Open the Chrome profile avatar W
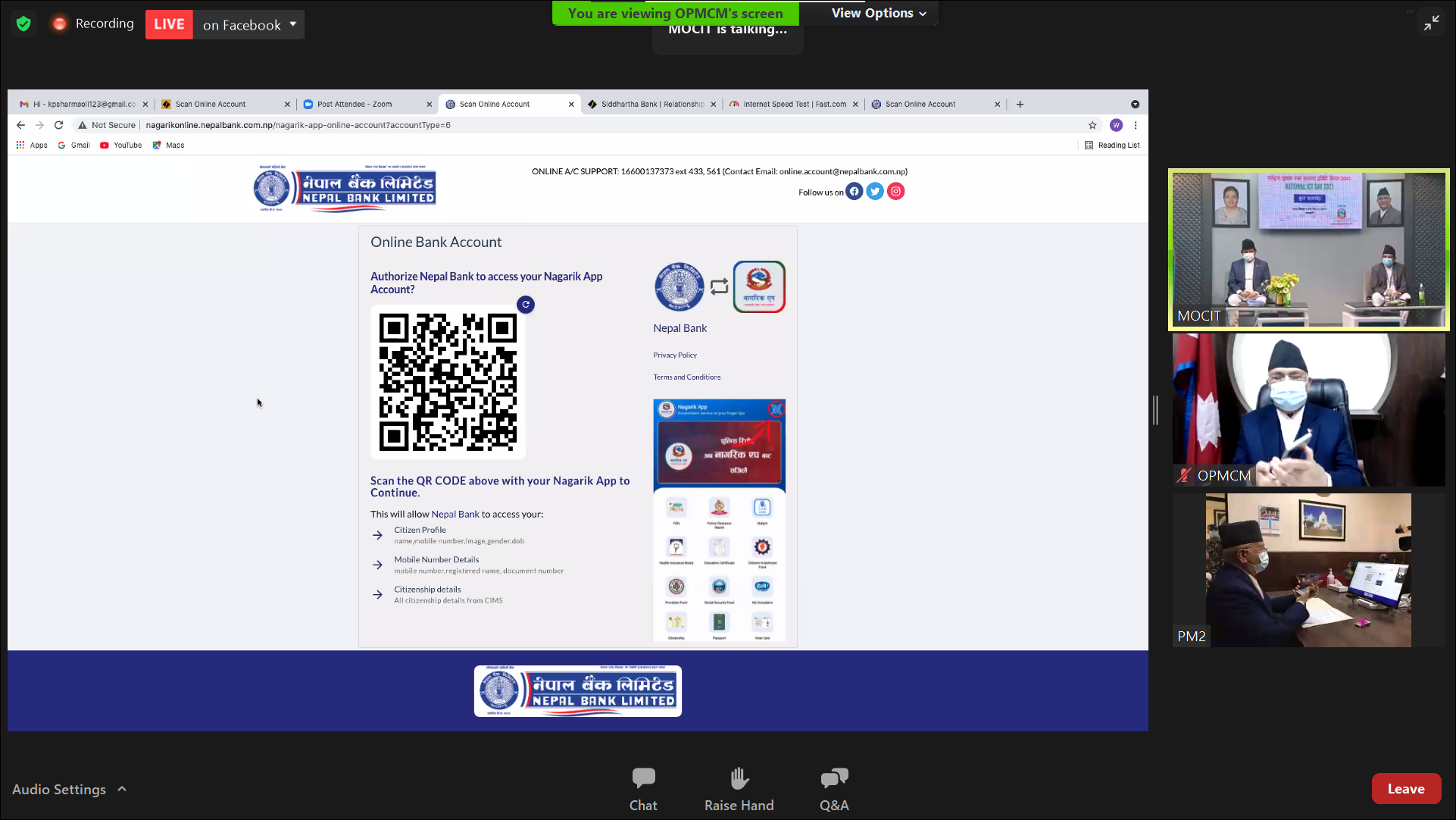This screenshot has width=1456, height=820. click(x=1116, y=125)
